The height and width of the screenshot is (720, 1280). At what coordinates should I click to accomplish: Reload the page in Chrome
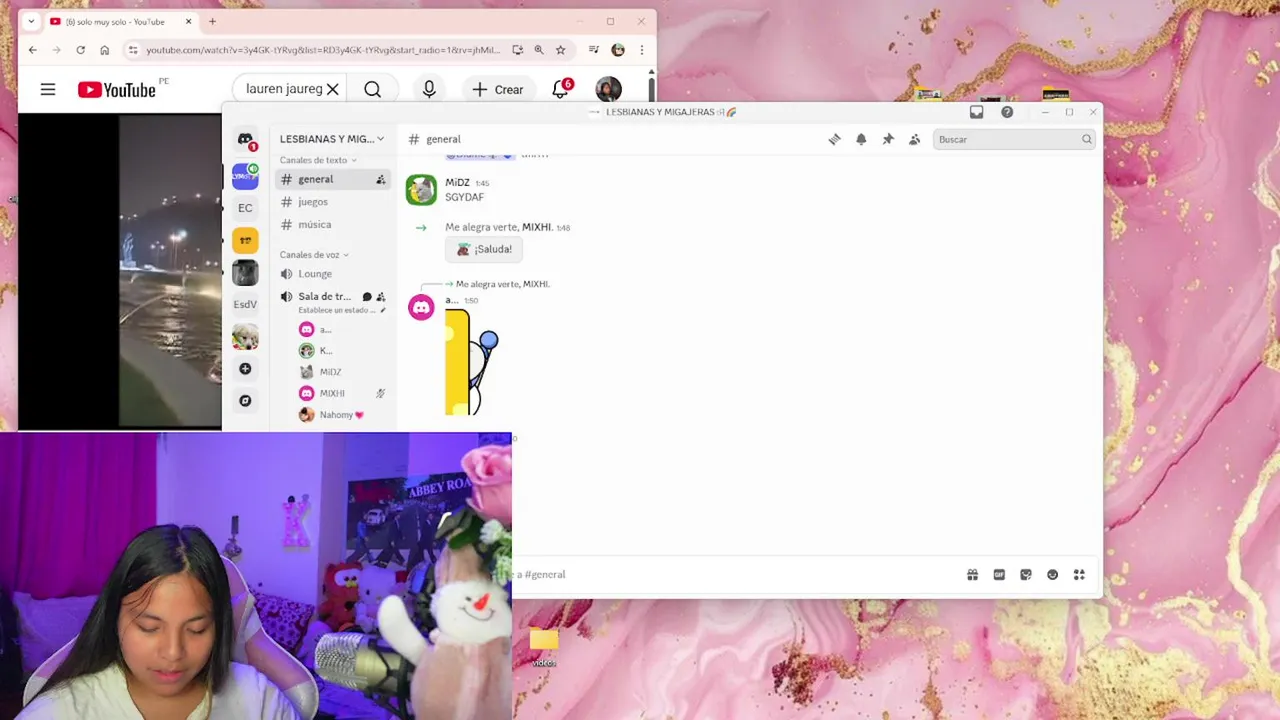[82, 50]
